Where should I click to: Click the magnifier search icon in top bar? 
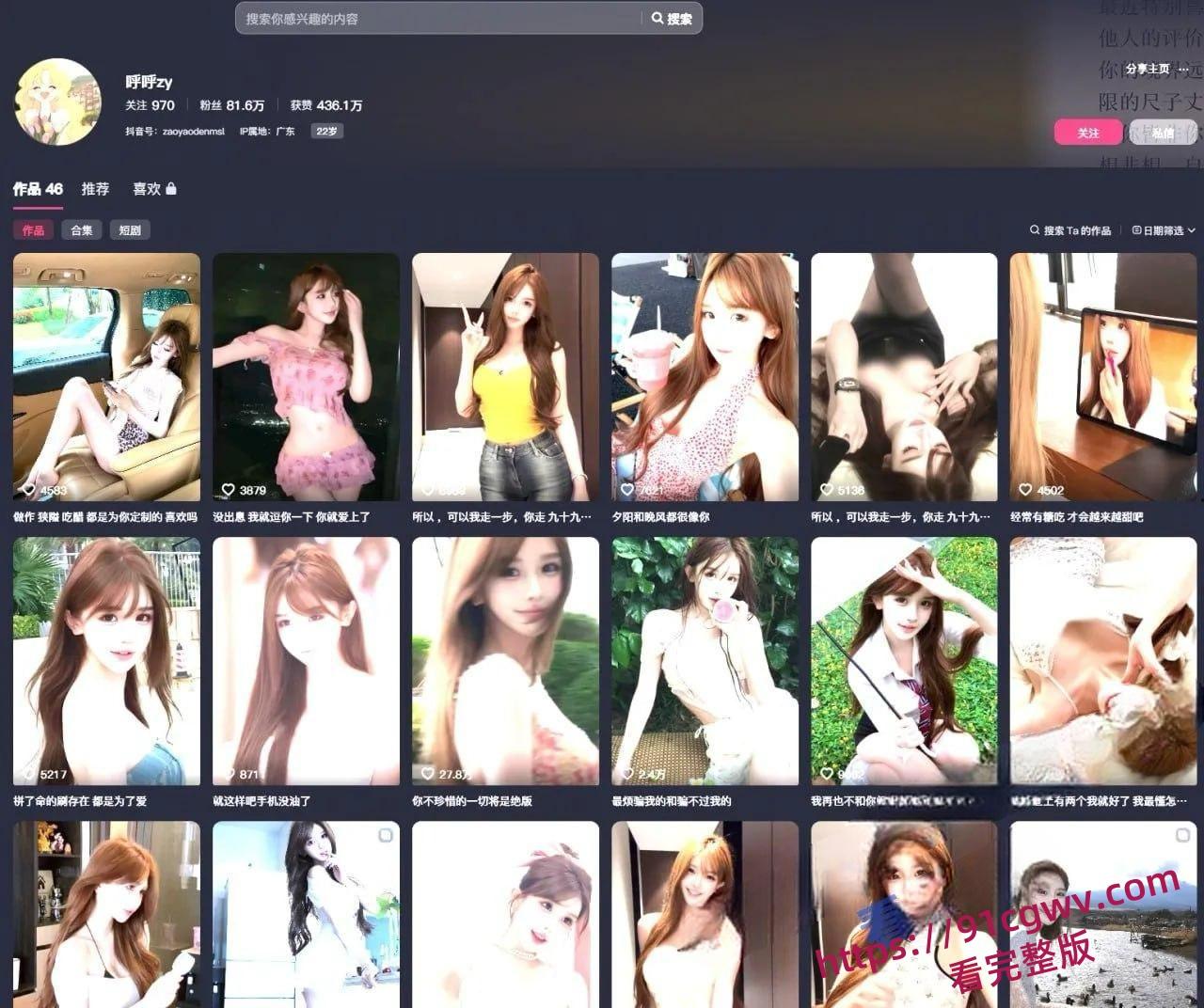coord(657,18)
